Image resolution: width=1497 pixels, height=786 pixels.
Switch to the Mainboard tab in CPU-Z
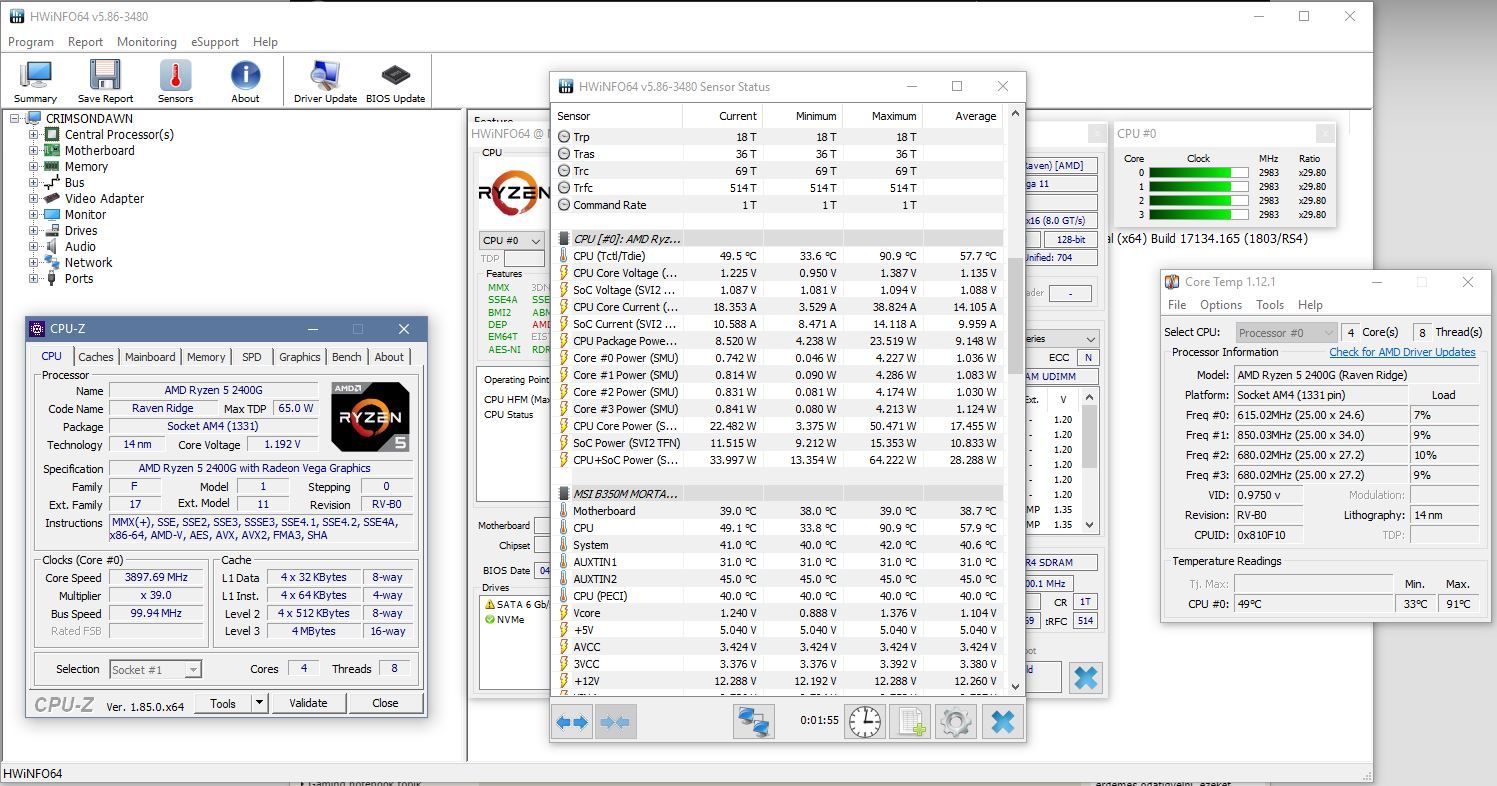150,357
